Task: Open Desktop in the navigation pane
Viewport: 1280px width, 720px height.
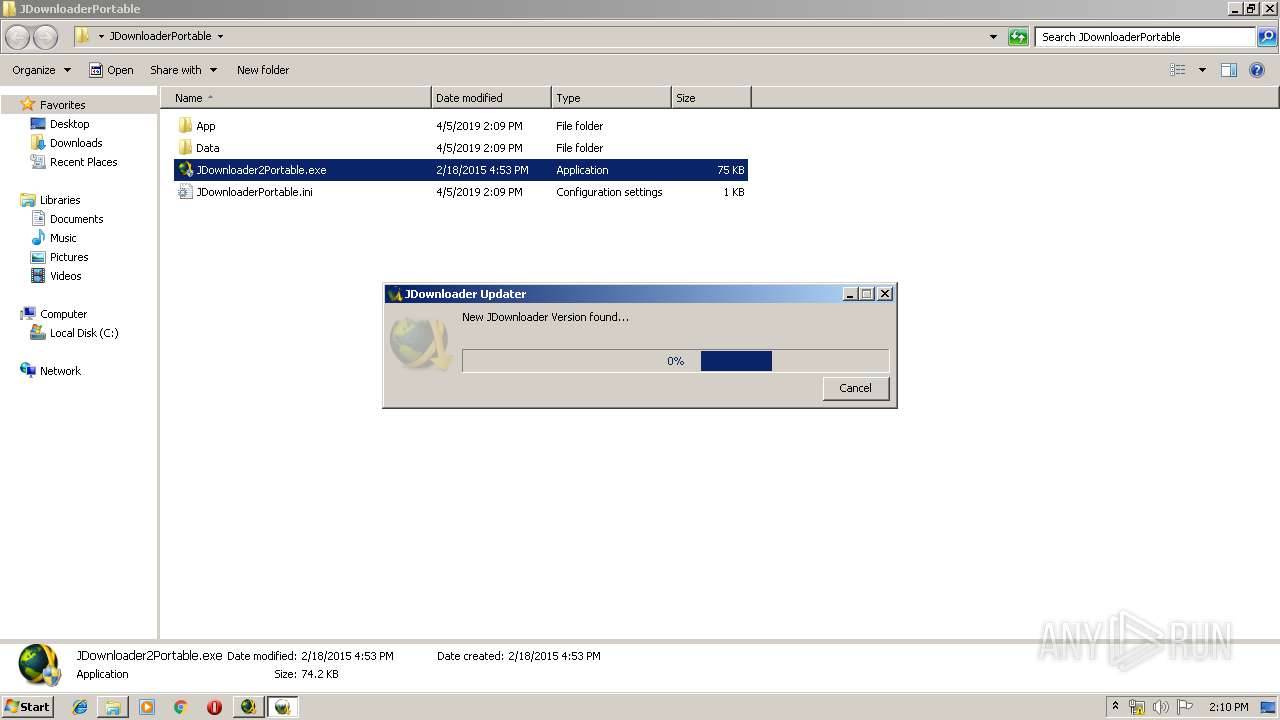Action: [x=69, y=124]
